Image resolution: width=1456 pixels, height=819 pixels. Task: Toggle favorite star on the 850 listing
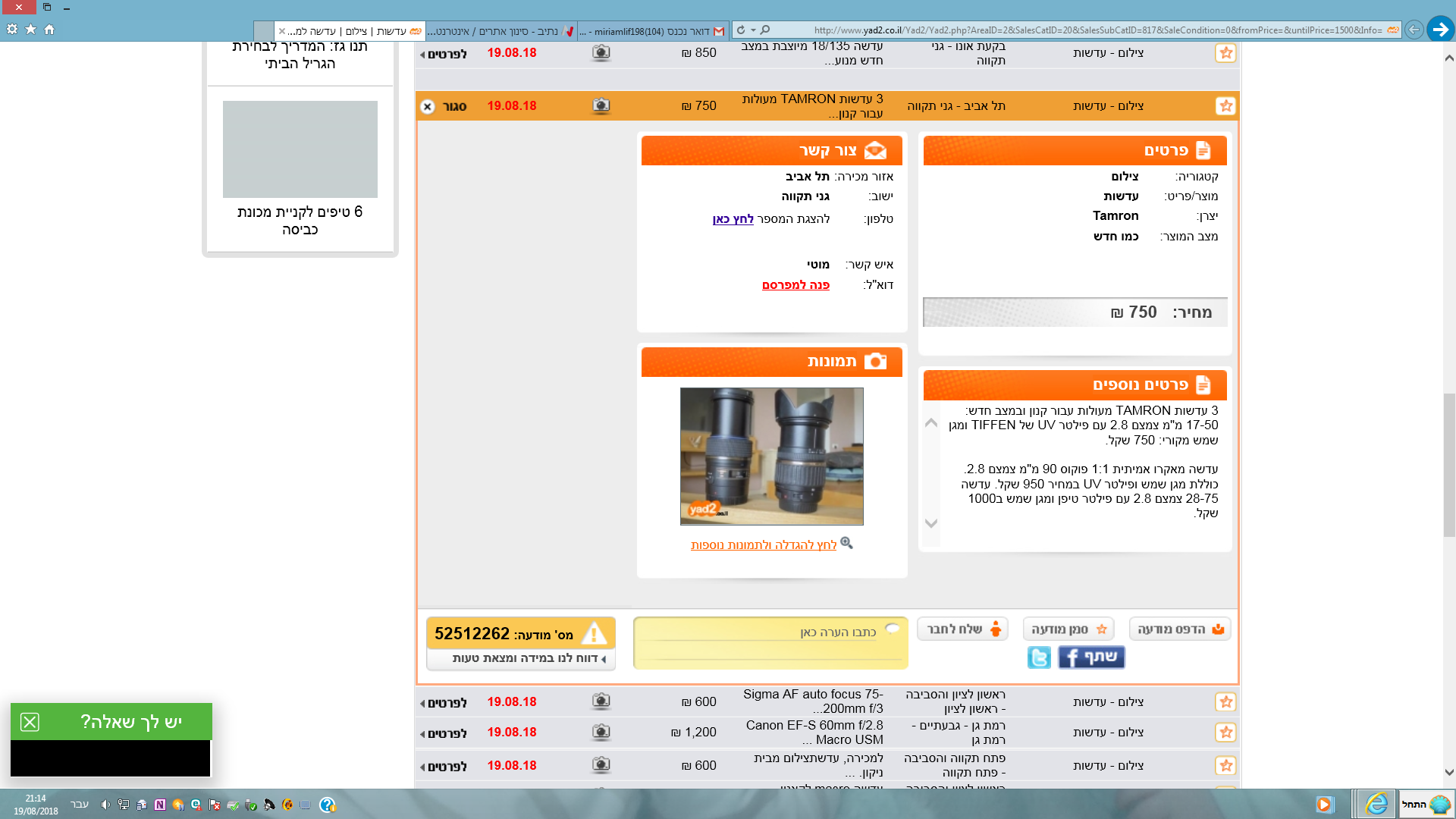coord(1225,53)
